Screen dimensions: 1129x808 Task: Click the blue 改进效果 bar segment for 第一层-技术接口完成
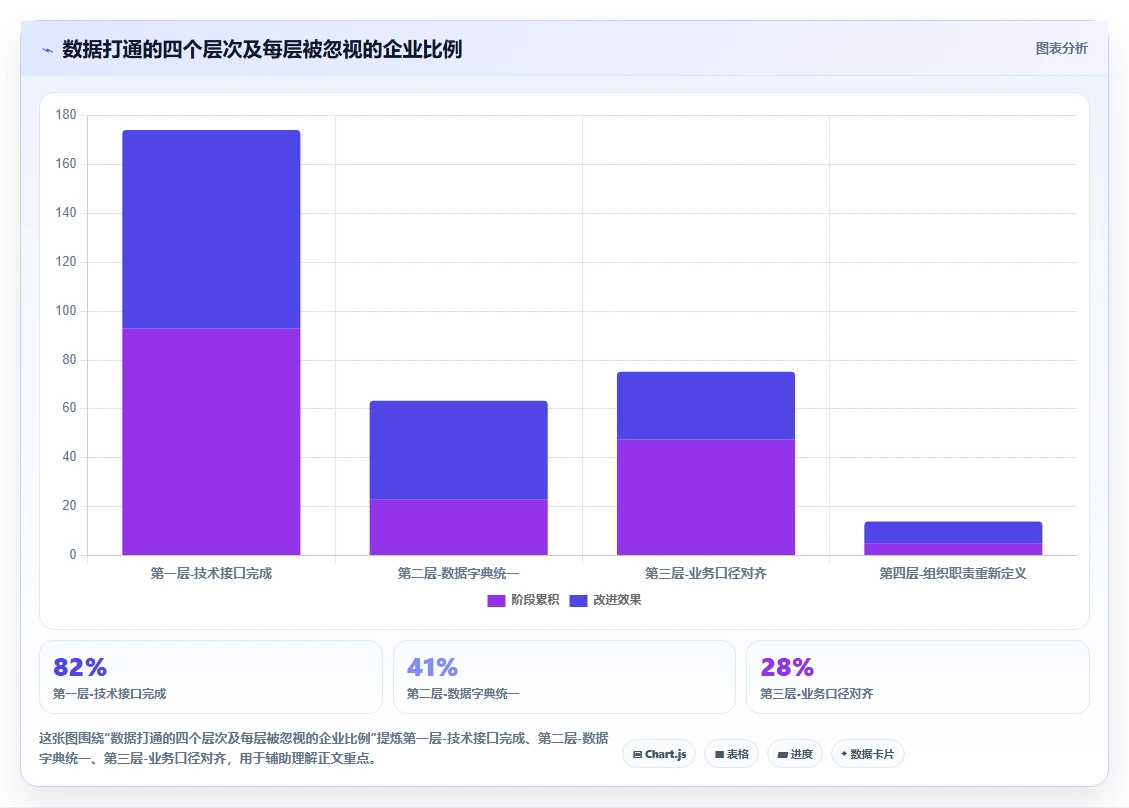point(211,229)
